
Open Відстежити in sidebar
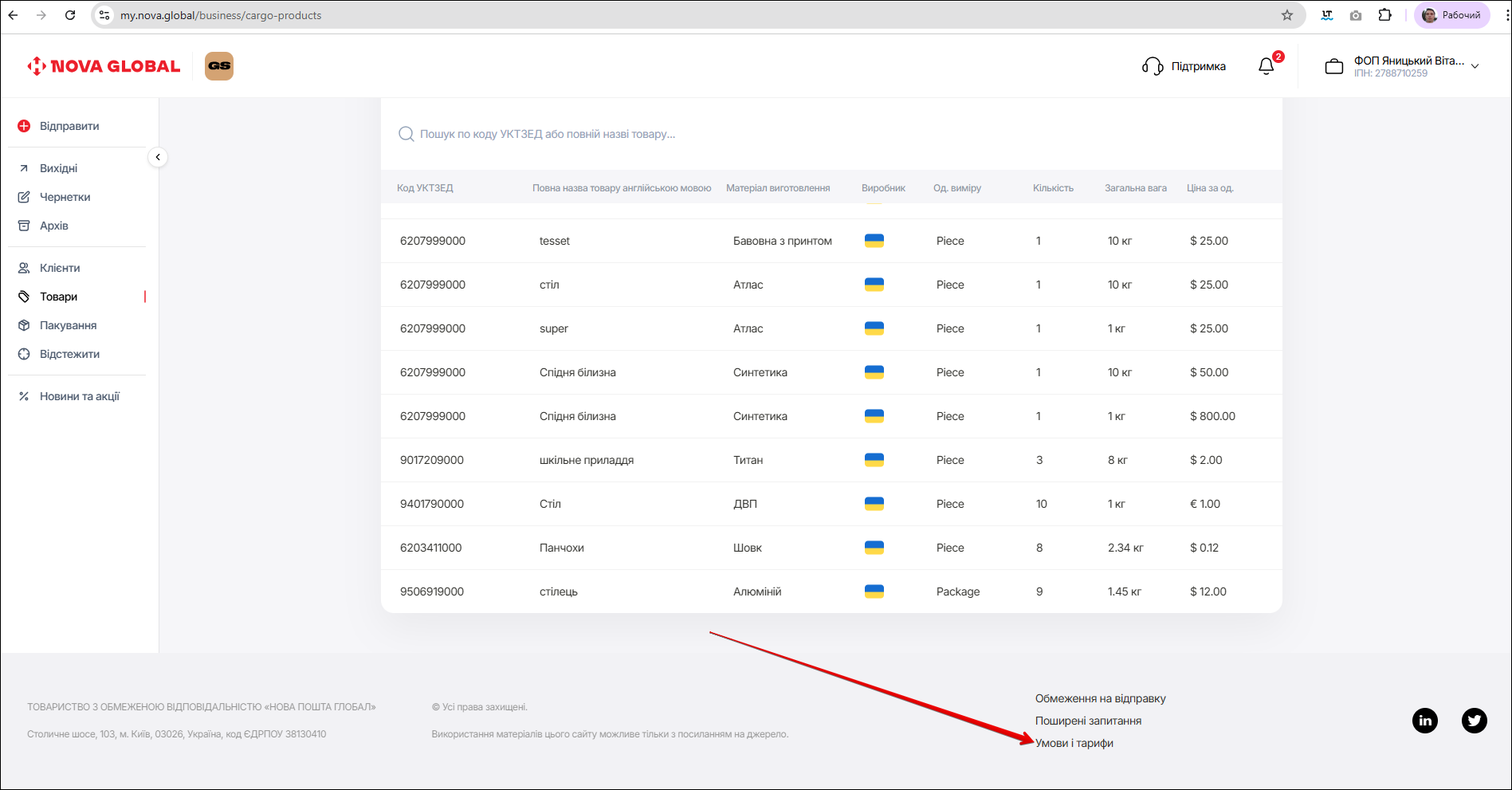[69, 354]
